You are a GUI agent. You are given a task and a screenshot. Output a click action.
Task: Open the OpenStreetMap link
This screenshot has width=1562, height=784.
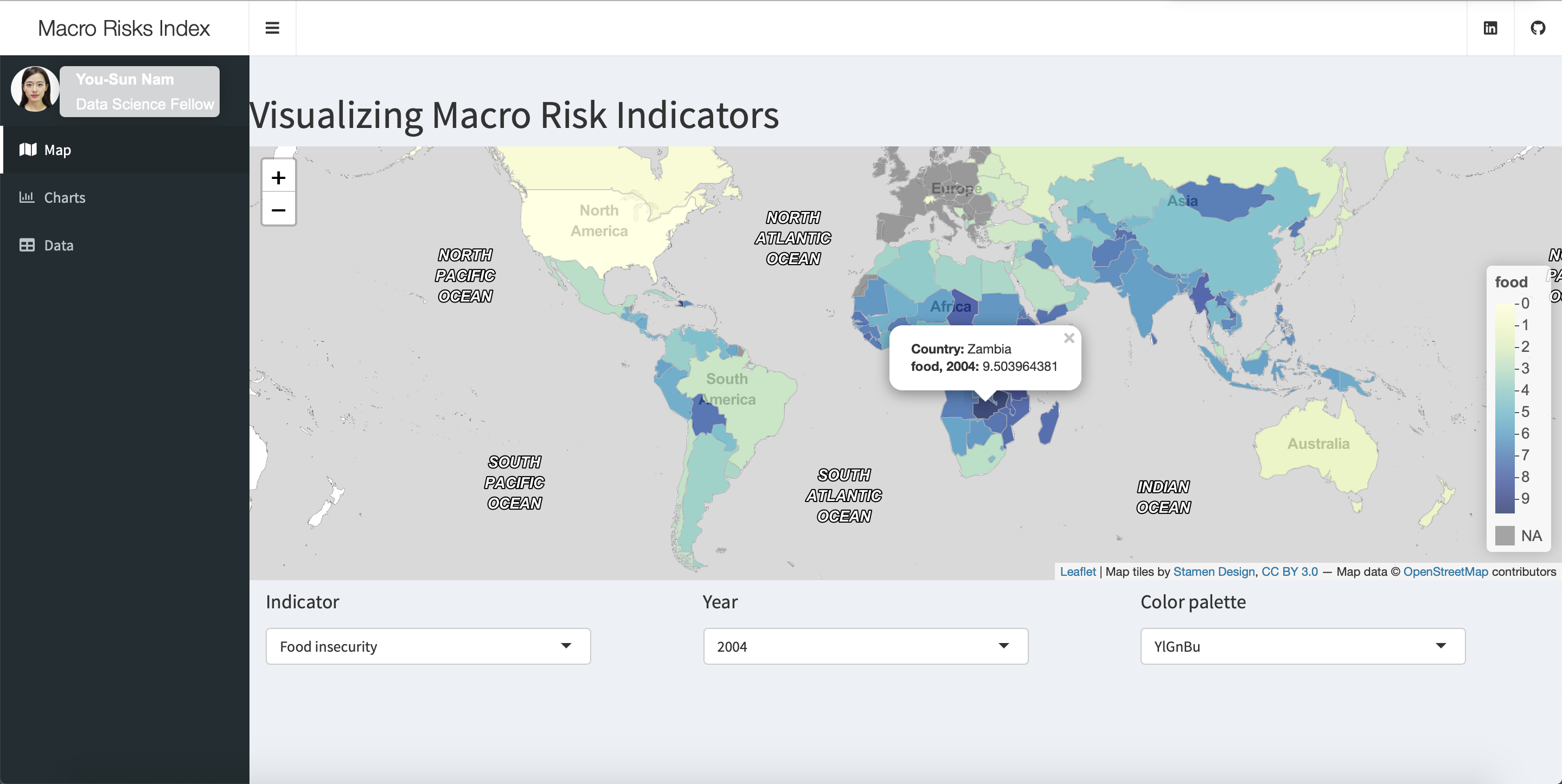point(1445,571)
